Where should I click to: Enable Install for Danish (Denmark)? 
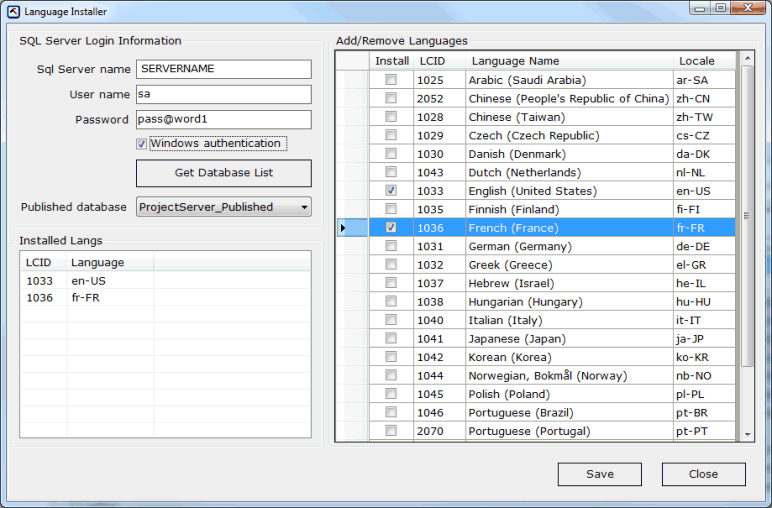(x=391, y=154)
